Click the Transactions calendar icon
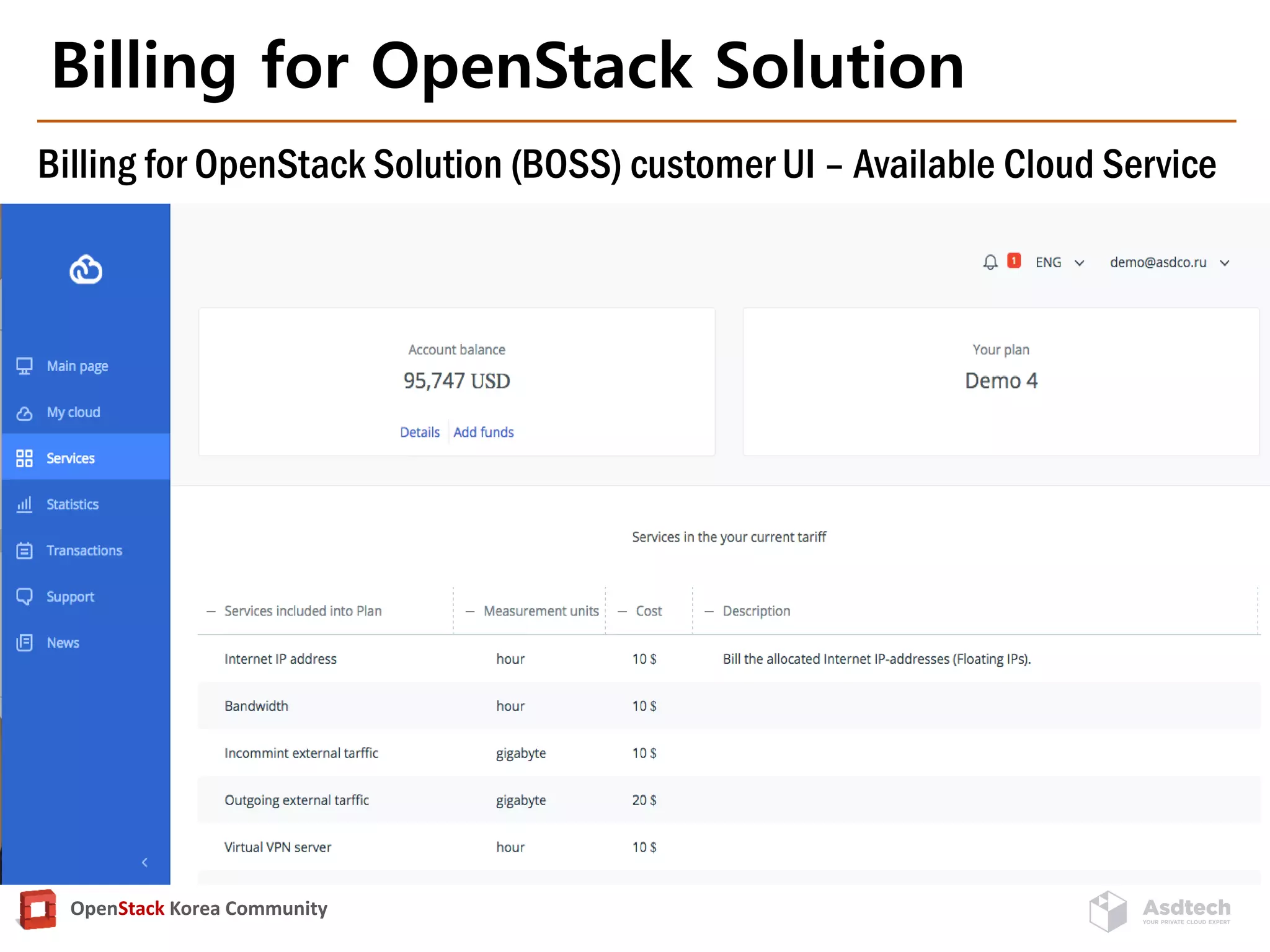1270x952 pixels. click(24, 550)
